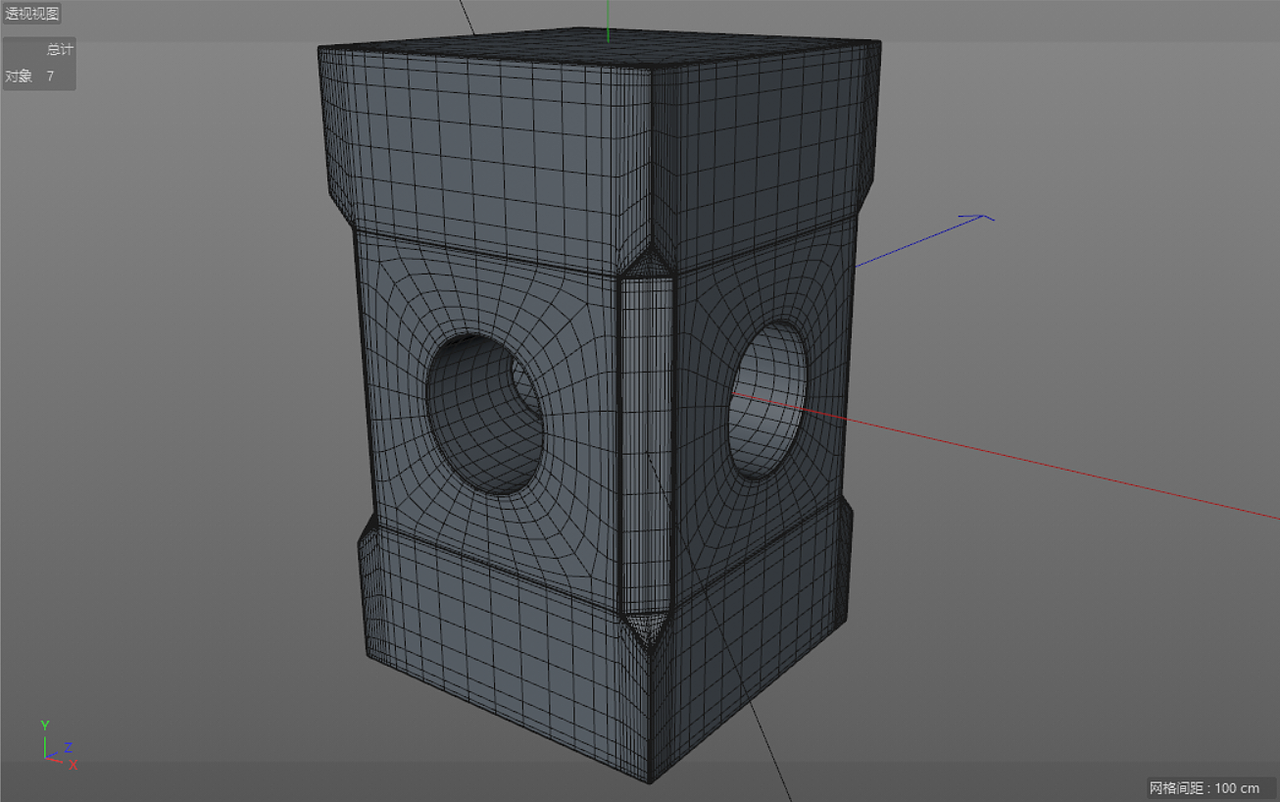Click the object count value 7
This screenshot has height=802, width=1280.
tap(50, 76)
